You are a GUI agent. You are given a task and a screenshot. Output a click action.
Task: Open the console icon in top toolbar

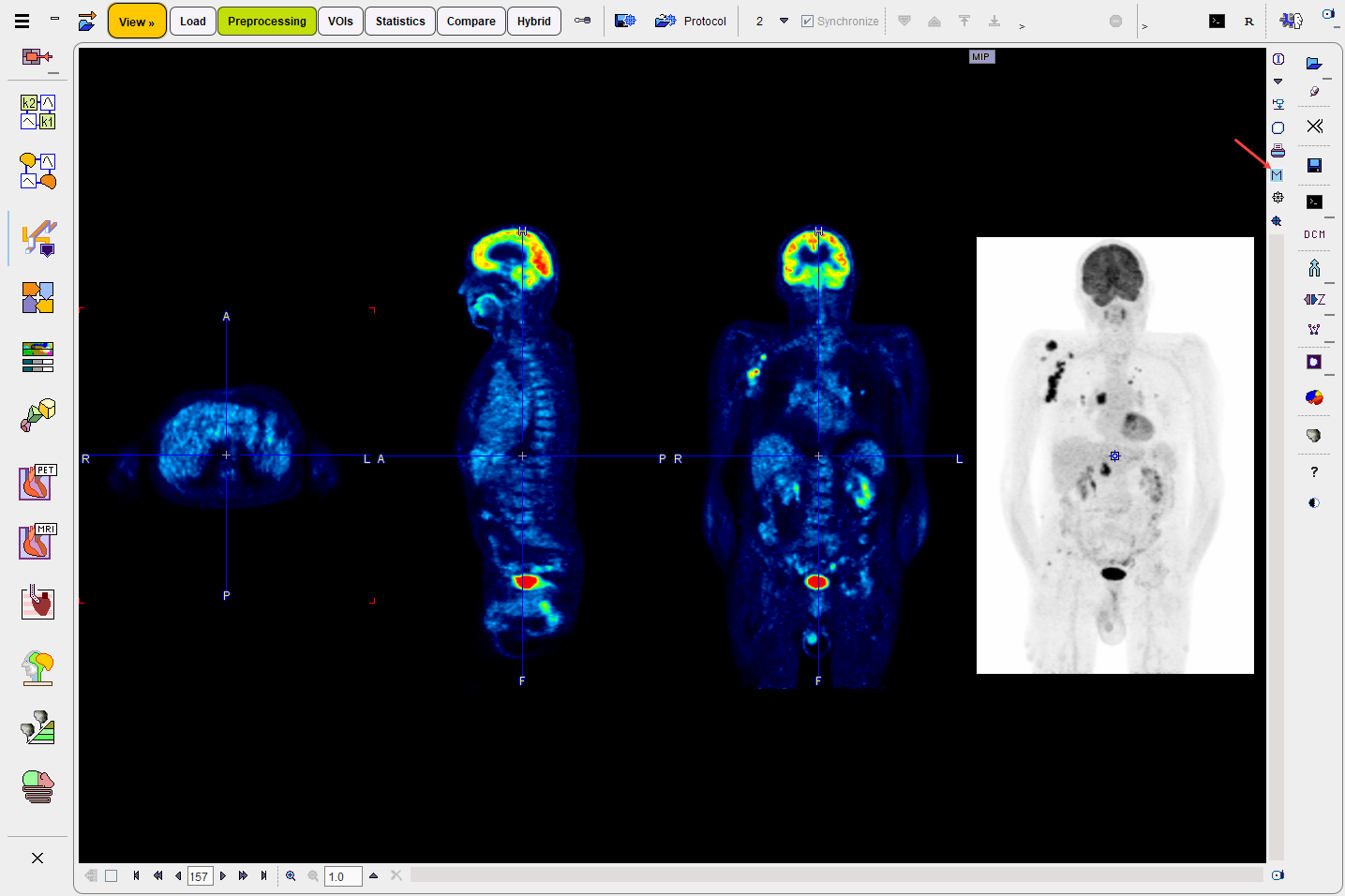pyautogui.click(x=1217, y=21)
